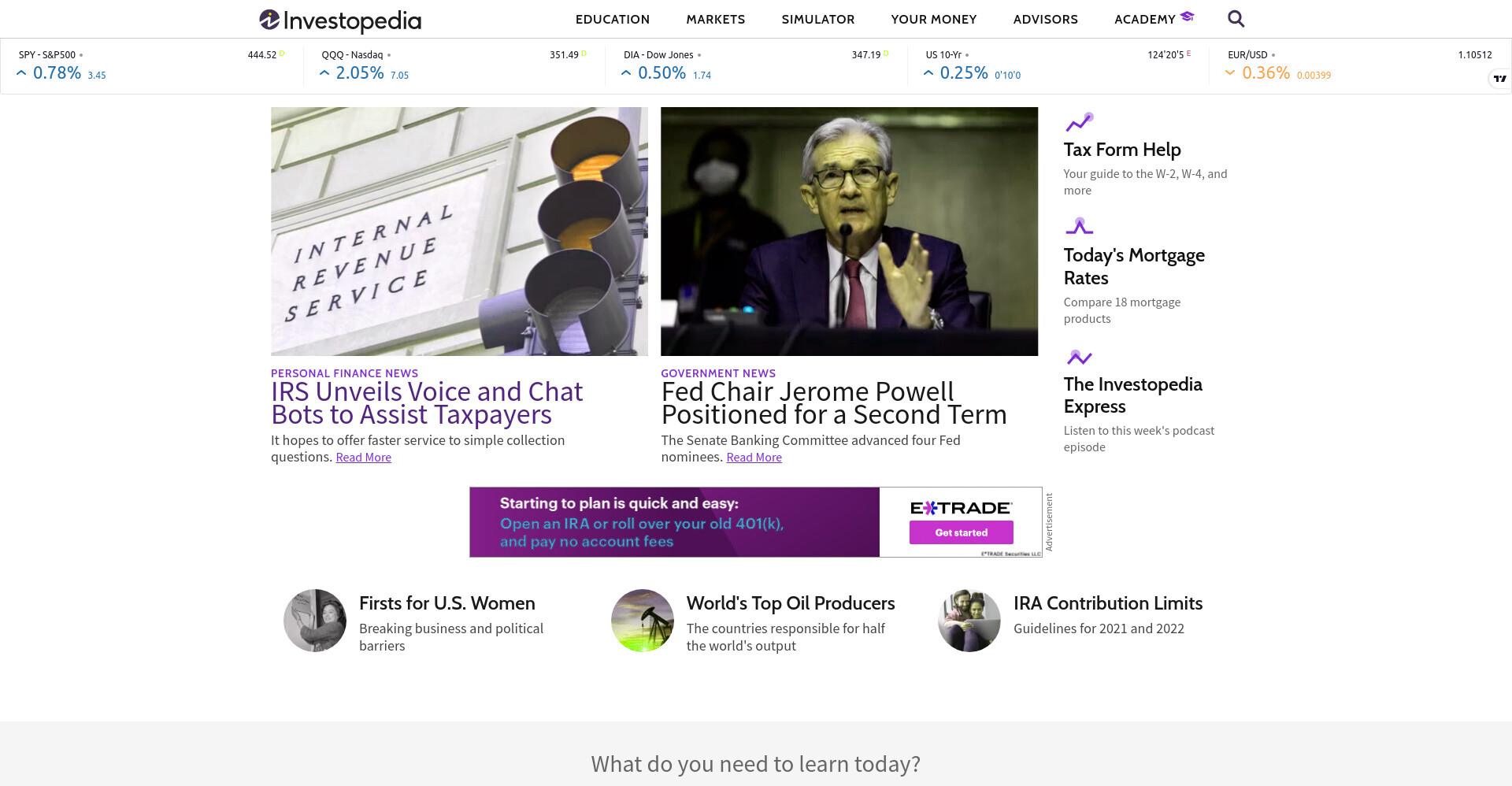The width and height of the screenshot is (1512, 786).
Task: Click 'Guidelines for 2021 and 2022' text
Action: point(1099,628)
